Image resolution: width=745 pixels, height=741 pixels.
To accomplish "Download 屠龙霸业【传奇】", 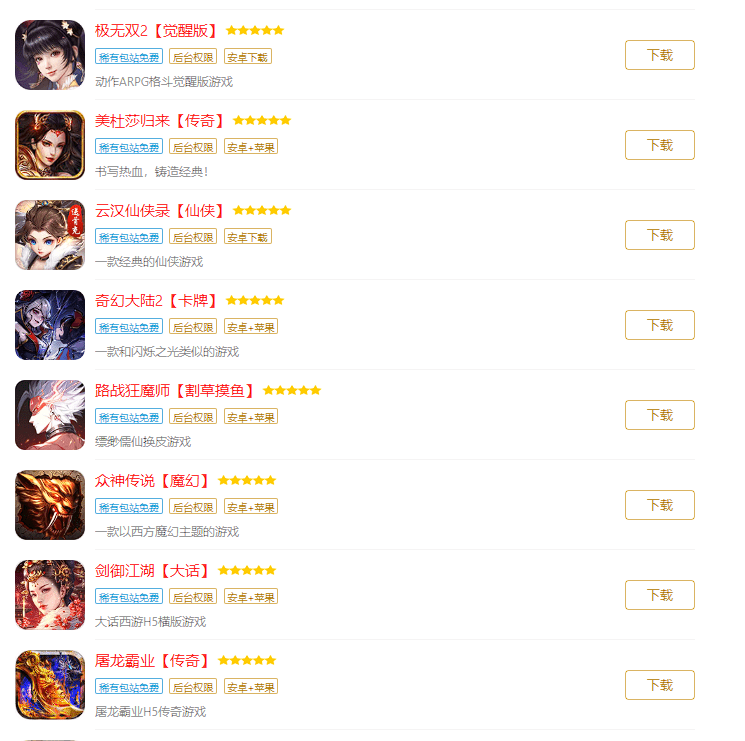I will [x=659, y=685].
